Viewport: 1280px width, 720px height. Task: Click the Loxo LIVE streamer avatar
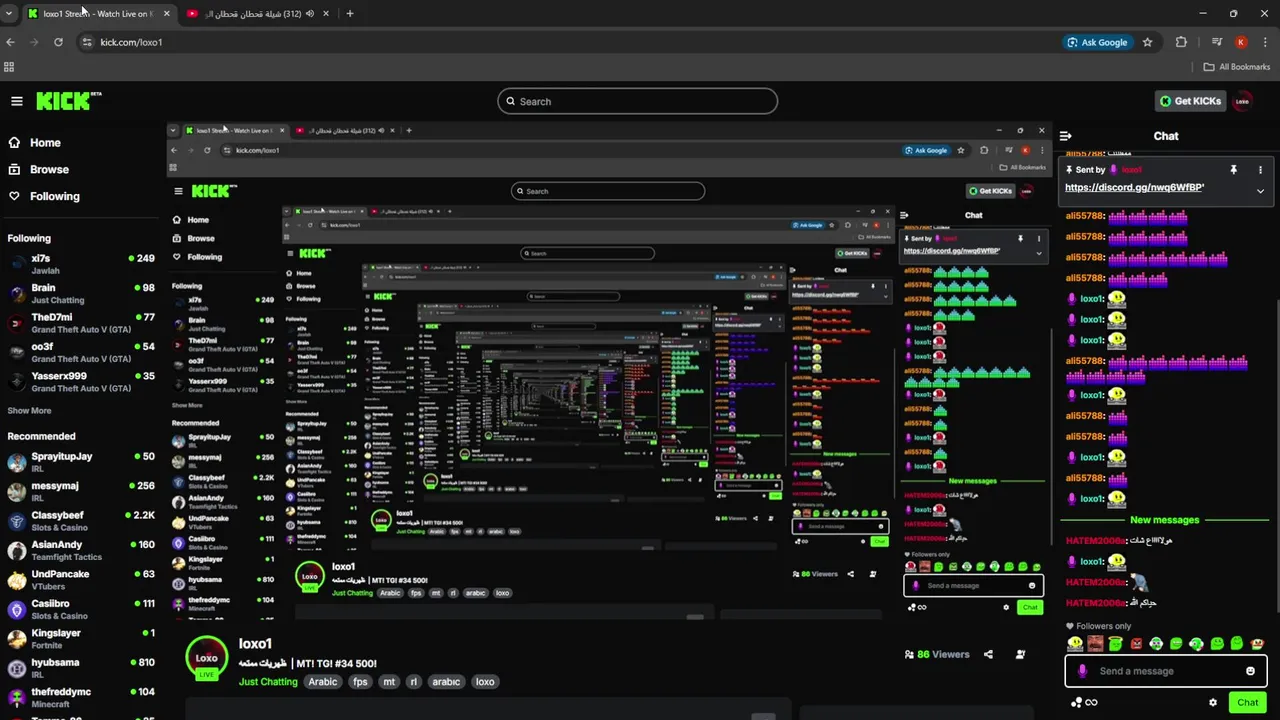207,658
